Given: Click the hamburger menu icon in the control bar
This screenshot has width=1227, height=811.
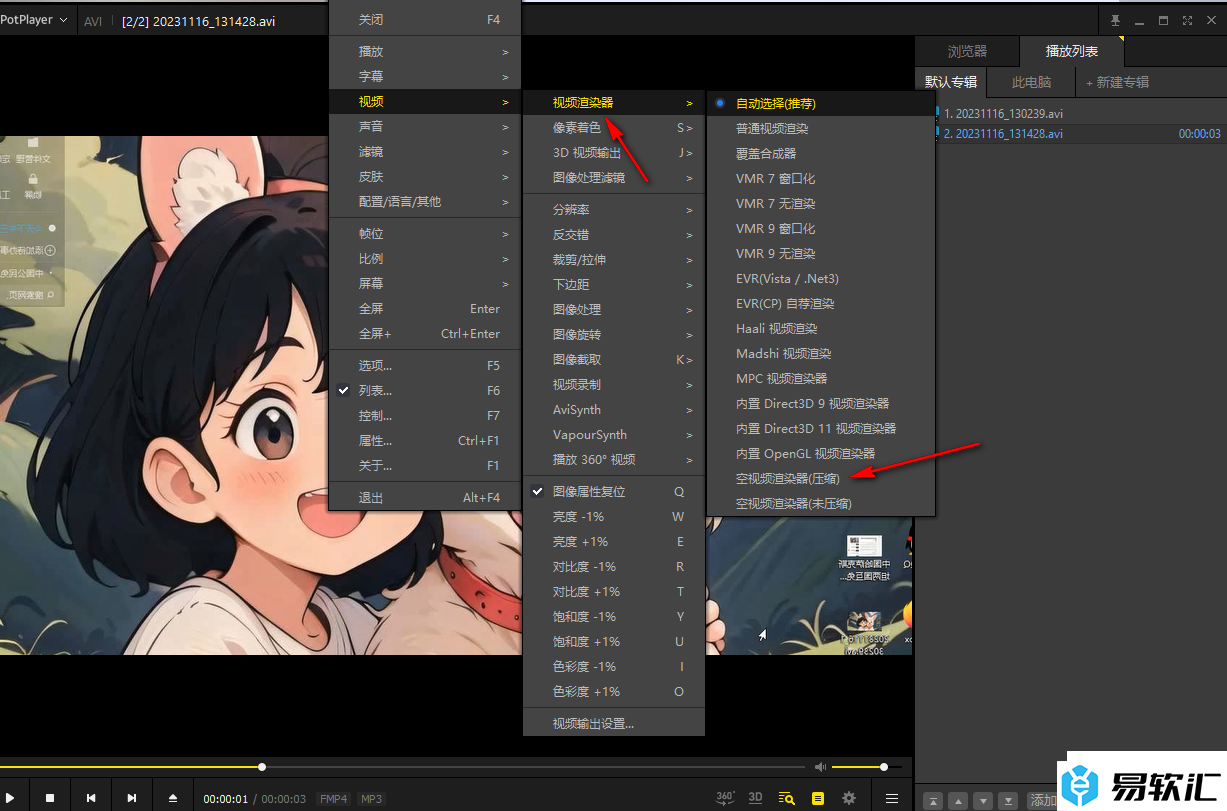Looking at the screenshot, I should coord(891,798).
